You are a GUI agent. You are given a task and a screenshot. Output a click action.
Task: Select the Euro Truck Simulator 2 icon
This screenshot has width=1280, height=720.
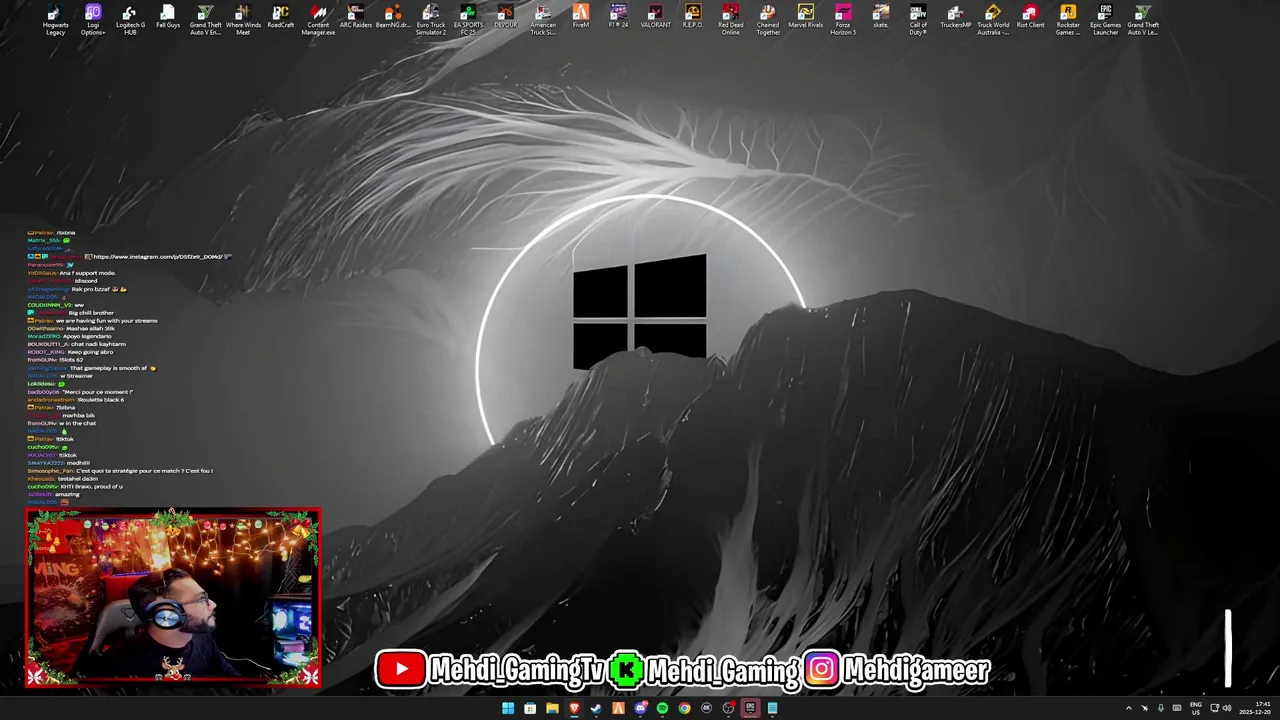click(x=431, y=20)
